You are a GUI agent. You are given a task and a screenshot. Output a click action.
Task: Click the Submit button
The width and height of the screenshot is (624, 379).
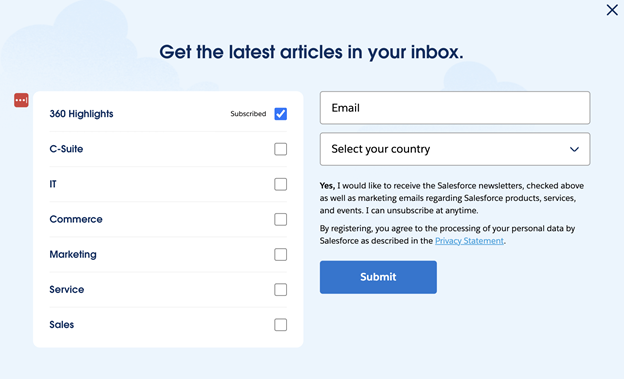pyautogui.click(x=378, y=277)
